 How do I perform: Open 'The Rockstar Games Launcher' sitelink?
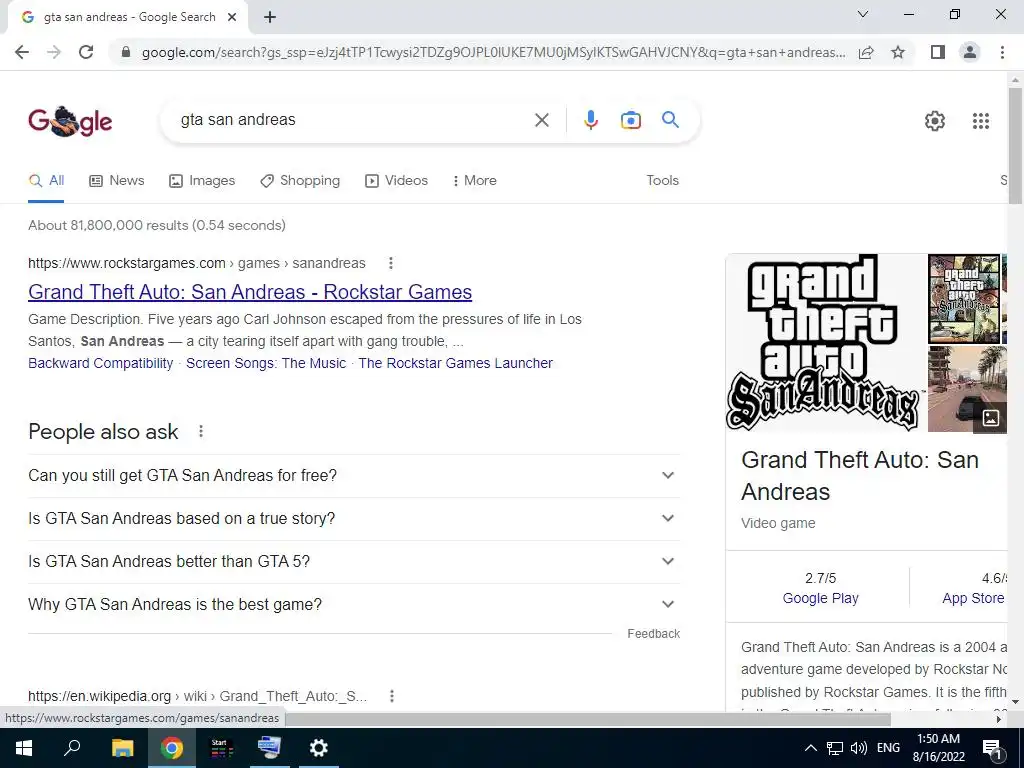(455, 363)
